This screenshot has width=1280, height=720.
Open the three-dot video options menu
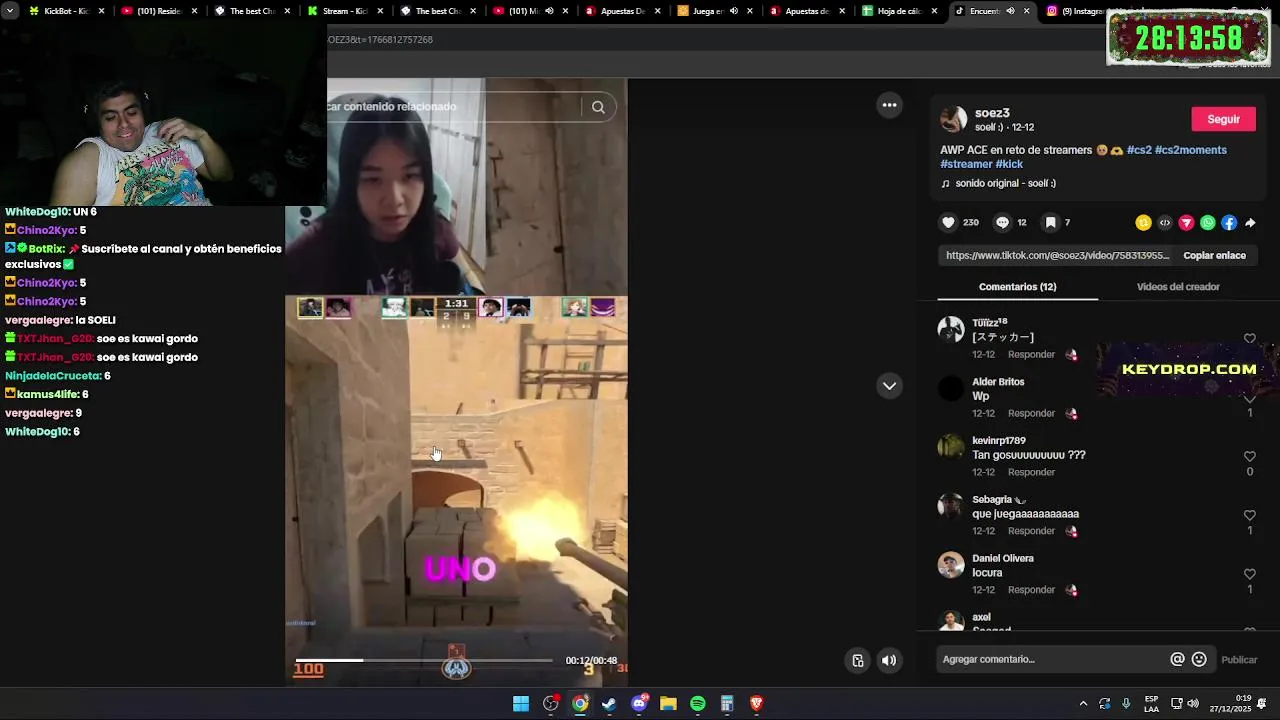889,105
